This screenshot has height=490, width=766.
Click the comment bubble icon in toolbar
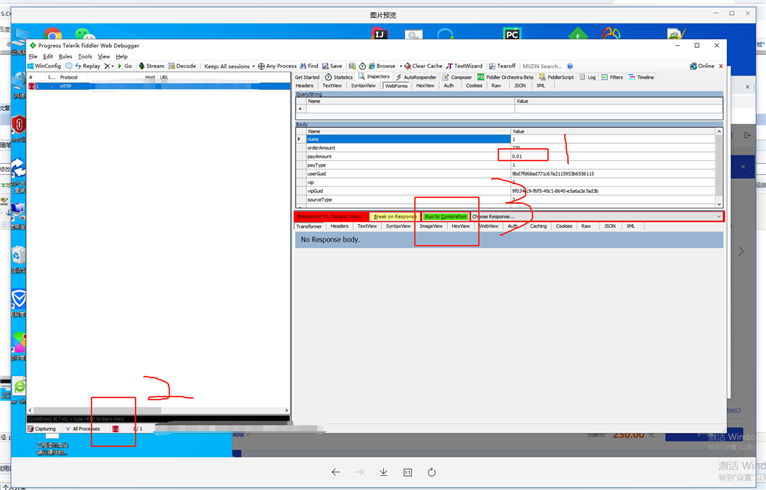69,66
